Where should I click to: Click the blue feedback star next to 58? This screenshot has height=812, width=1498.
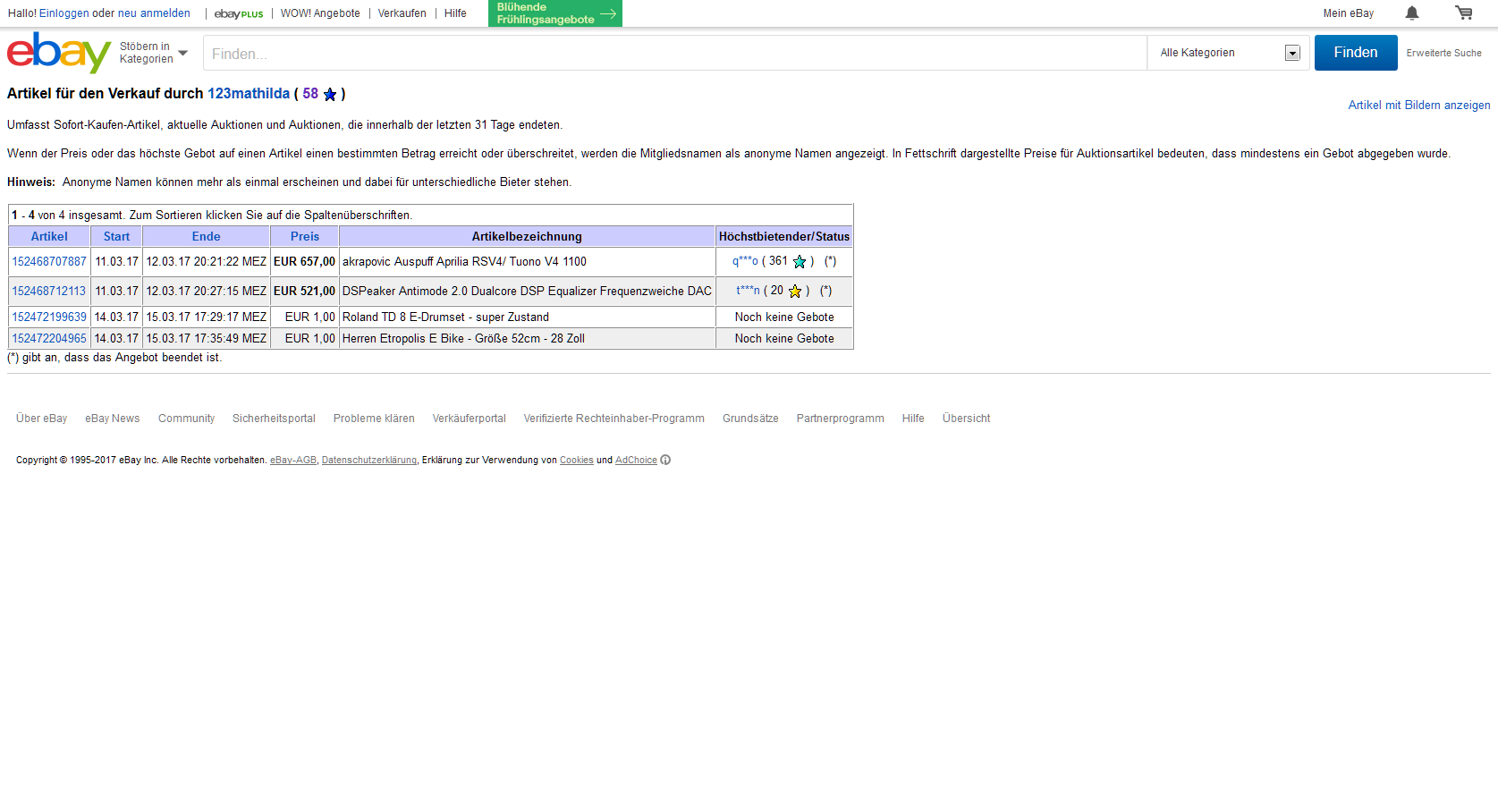coord(330,94)
